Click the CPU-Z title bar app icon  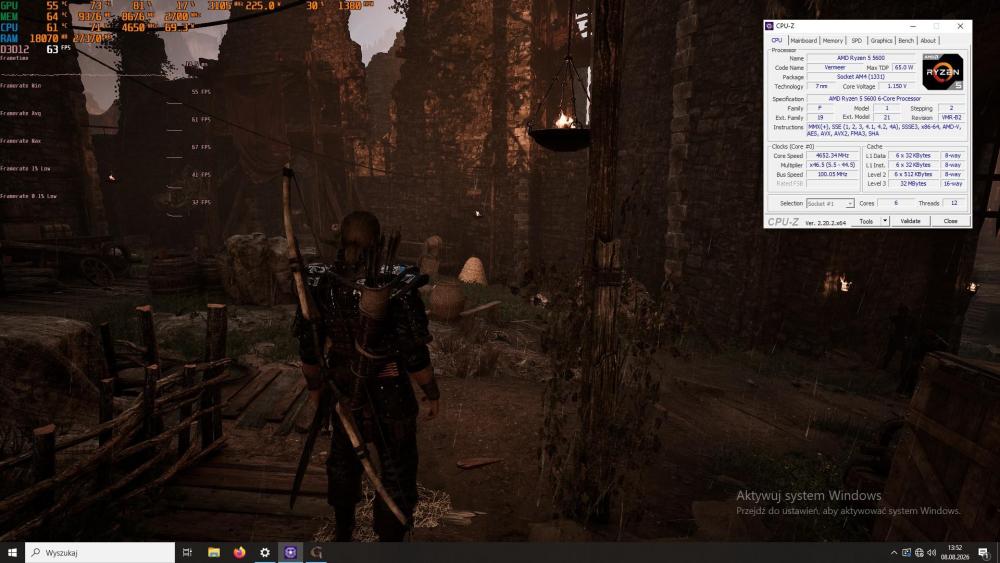tap(769, 26)
